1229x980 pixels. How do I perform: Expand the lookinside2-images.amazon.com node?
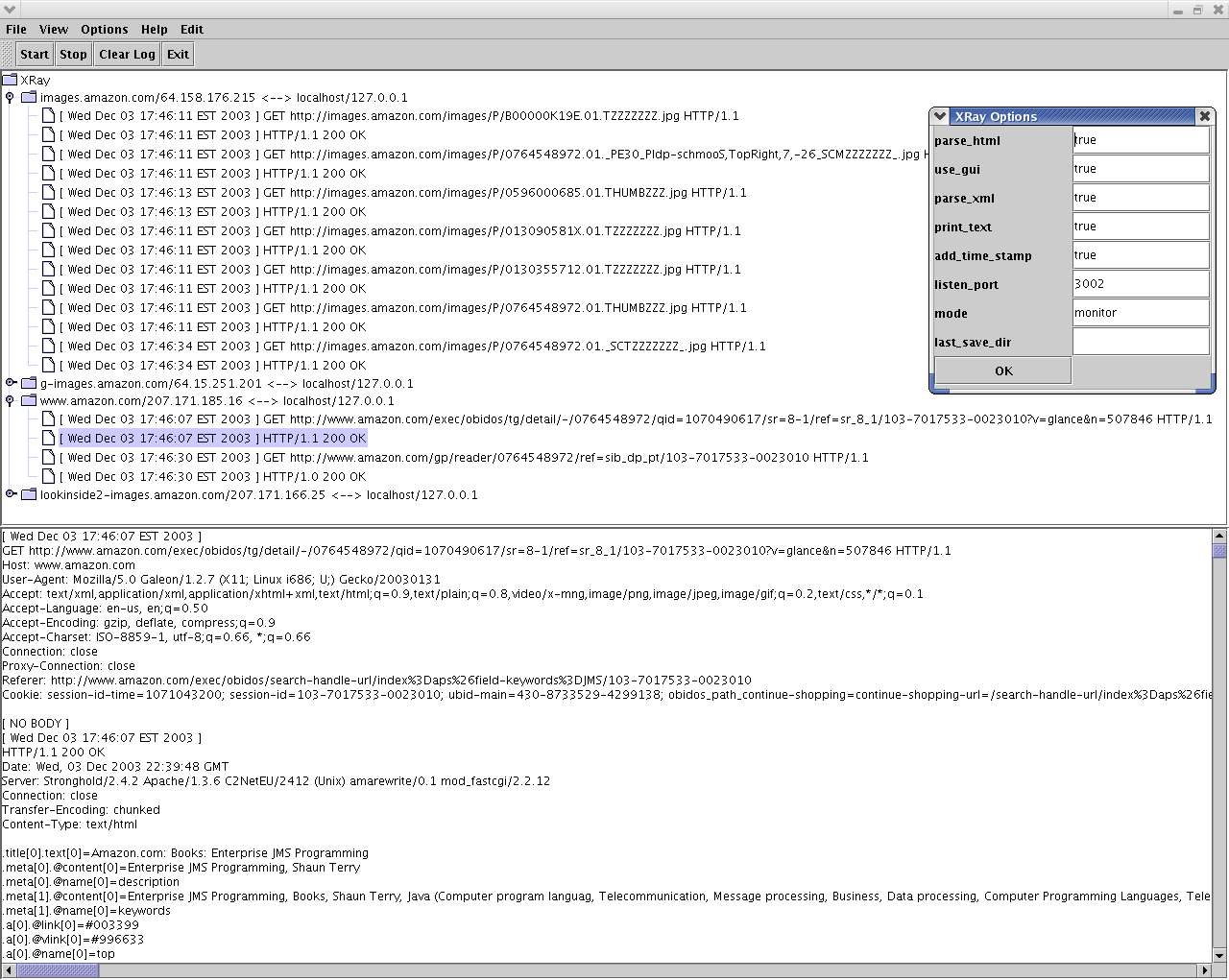click(x=11, y=495)
